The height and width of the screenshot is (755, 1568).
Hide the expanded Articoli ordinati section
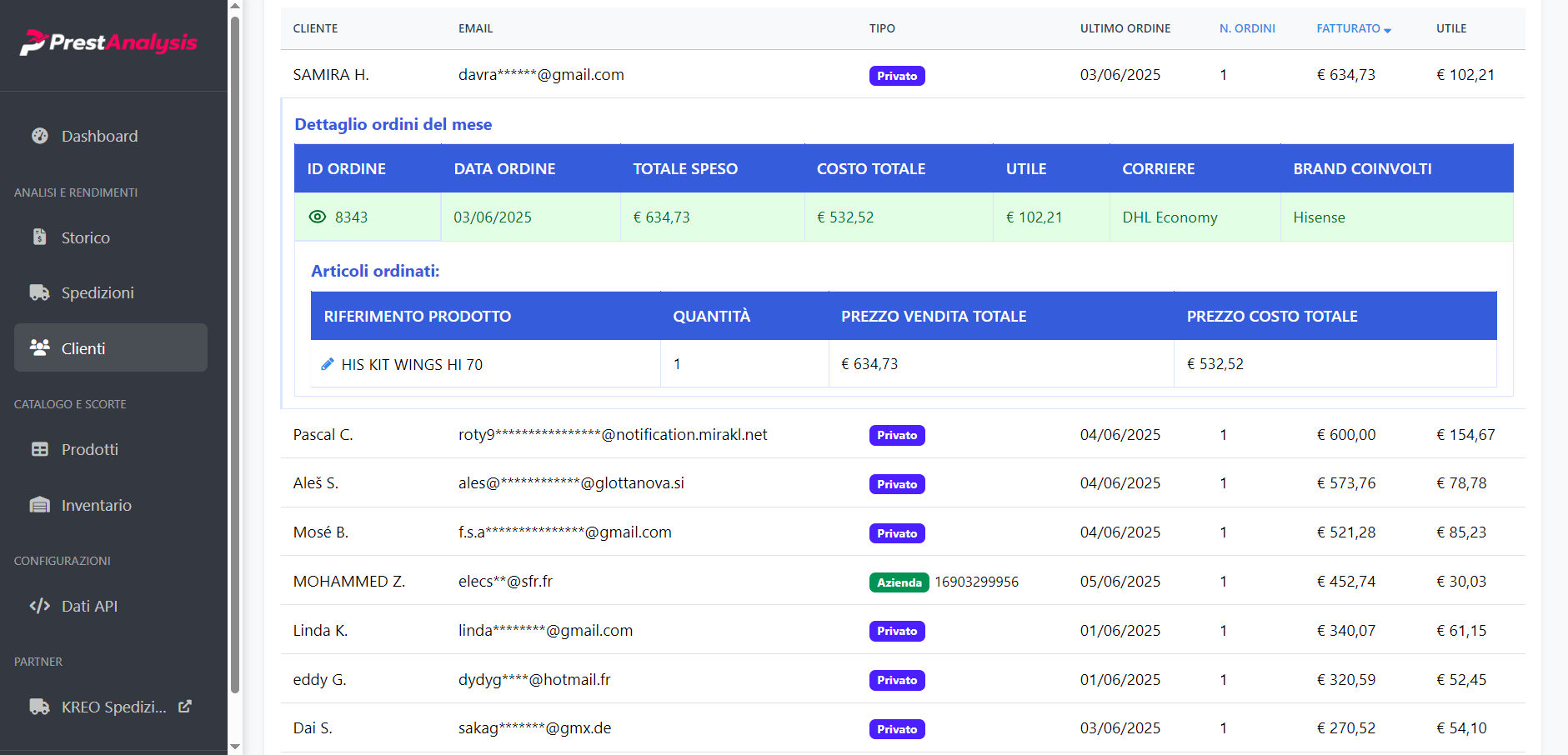317,217
